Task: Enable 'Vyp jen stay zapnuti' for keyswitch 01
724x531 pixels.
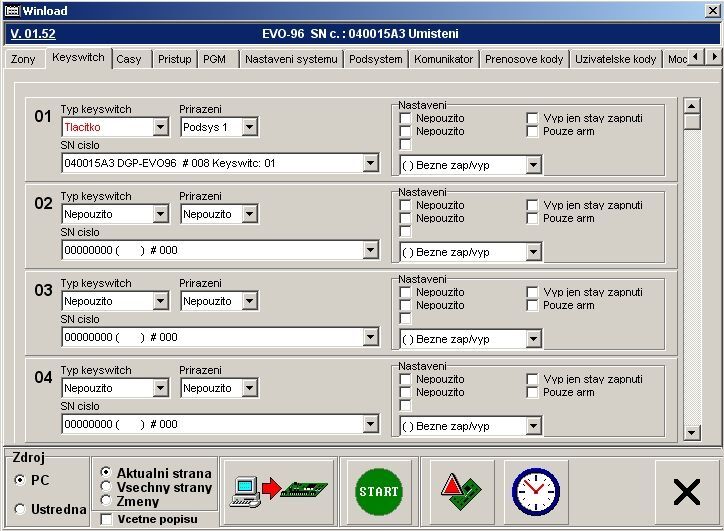Action: click(x=533, y=118)
